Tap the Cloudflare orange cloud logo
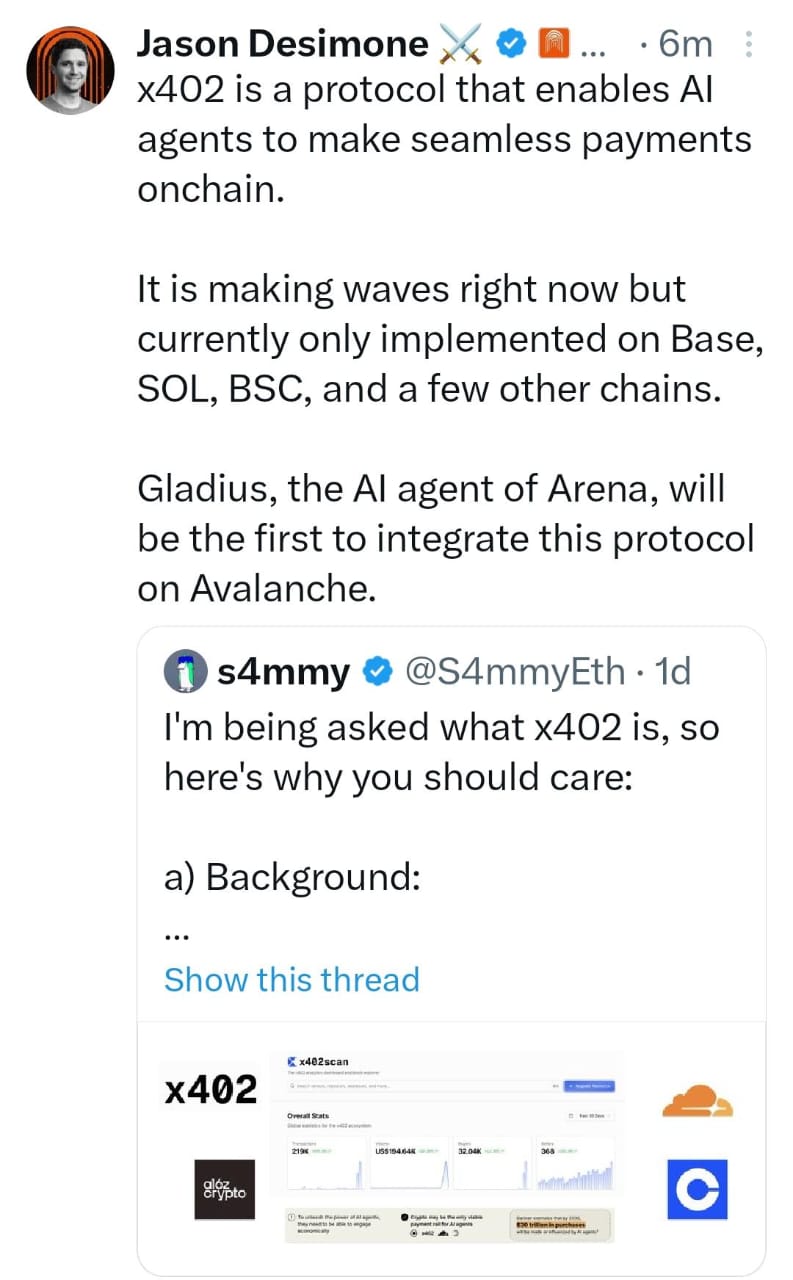Viewport: 793px width, 1280px height. click(698, 1100)
